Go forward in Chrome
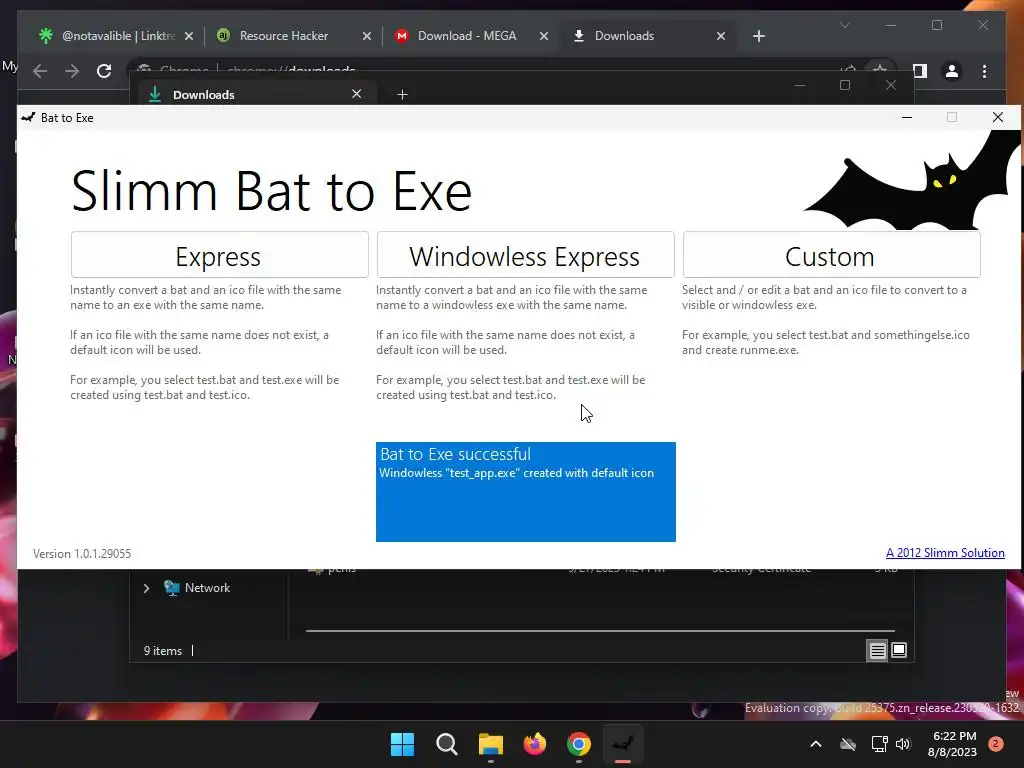 click(x=72, y=71)
